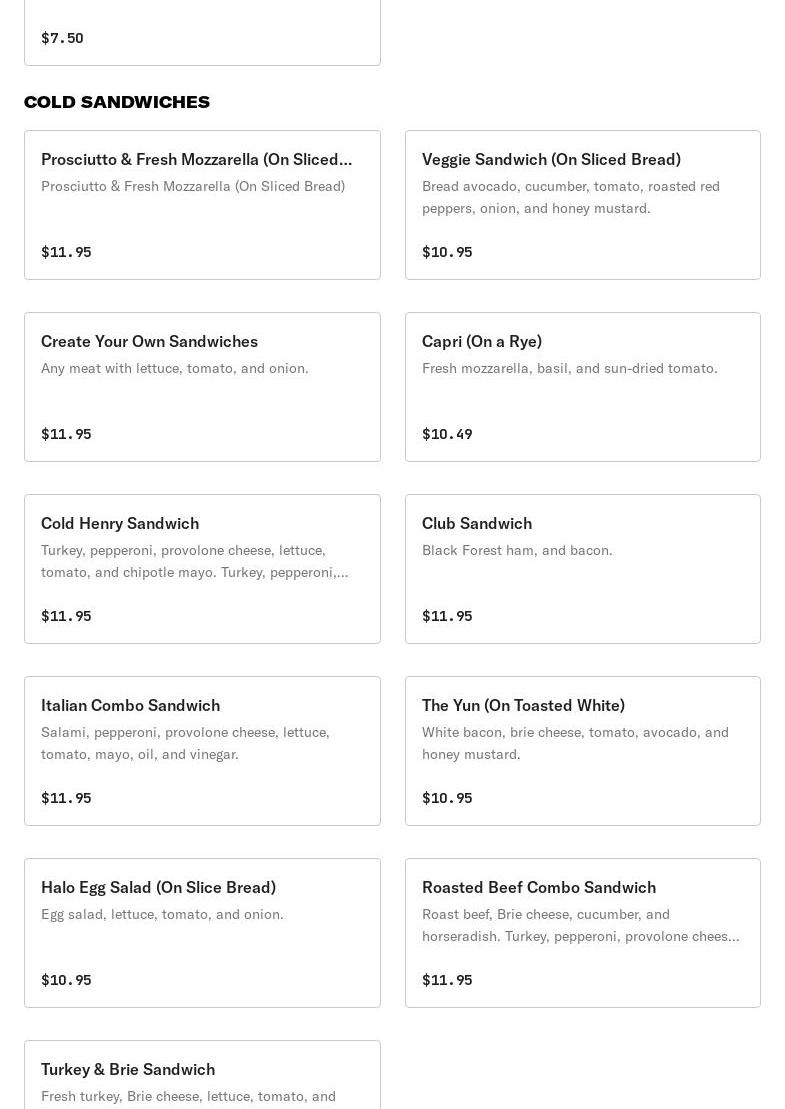The height and width of the screenshot is (1109, 785).
Task: Click the Halo Egg Salad price
Action: click(x=66, y=980)
